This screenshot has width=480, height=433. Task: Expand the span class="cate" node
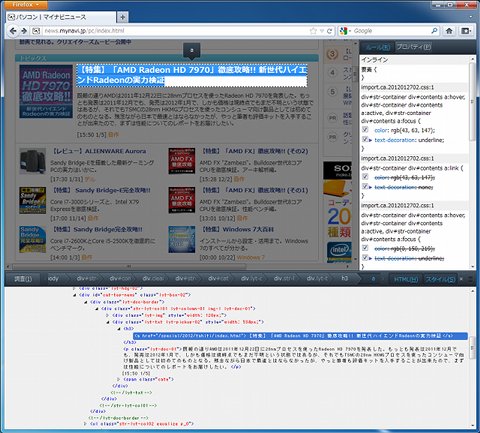[x=119, y=379]
